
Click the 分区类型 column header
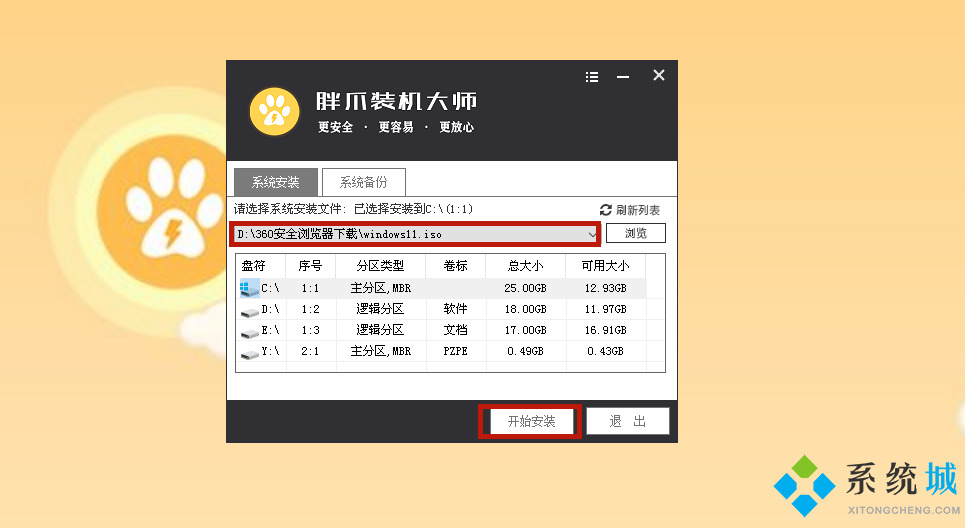point(380,266)
